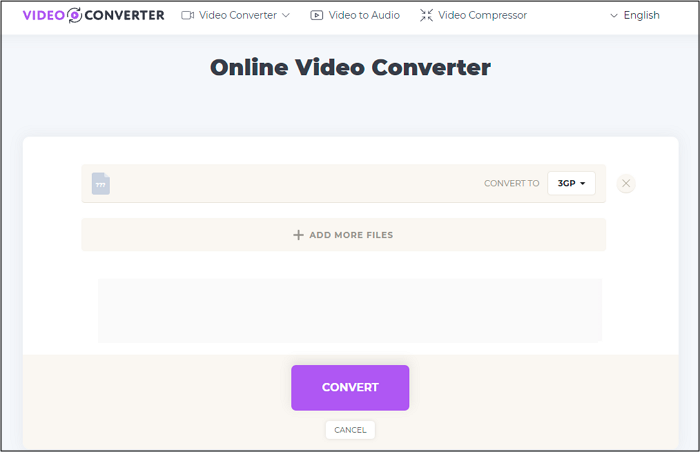Cancel the conversion

pos(350,429)
